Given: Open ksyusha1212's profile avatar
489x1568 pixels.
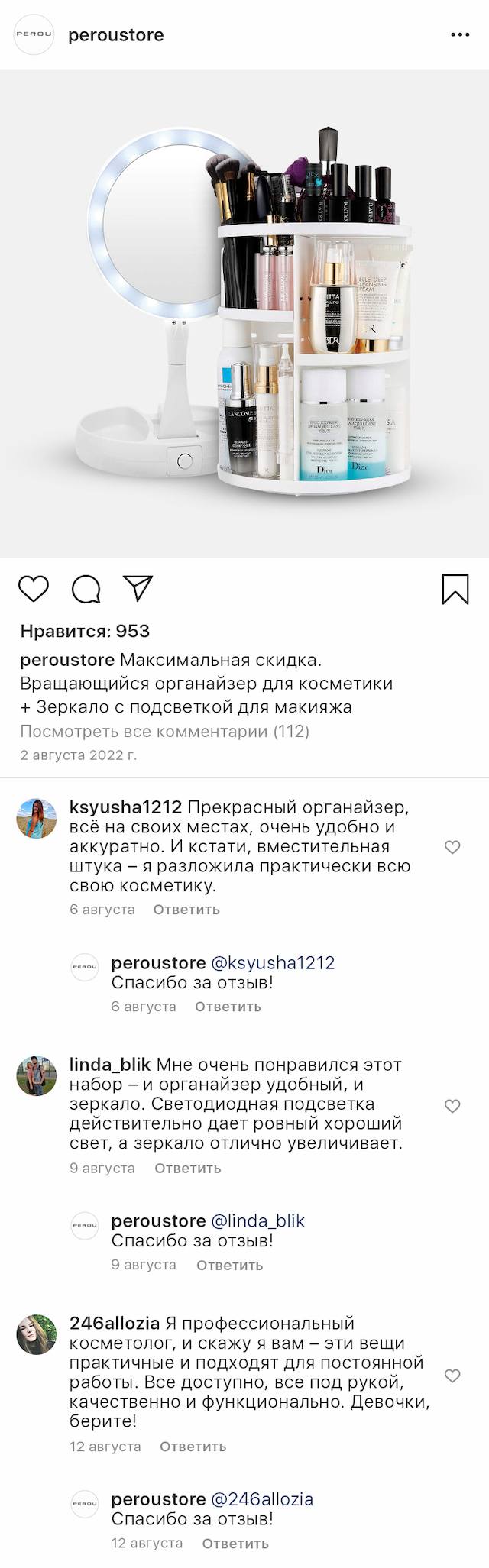Looking at the screenshot, I should (37, 819).
